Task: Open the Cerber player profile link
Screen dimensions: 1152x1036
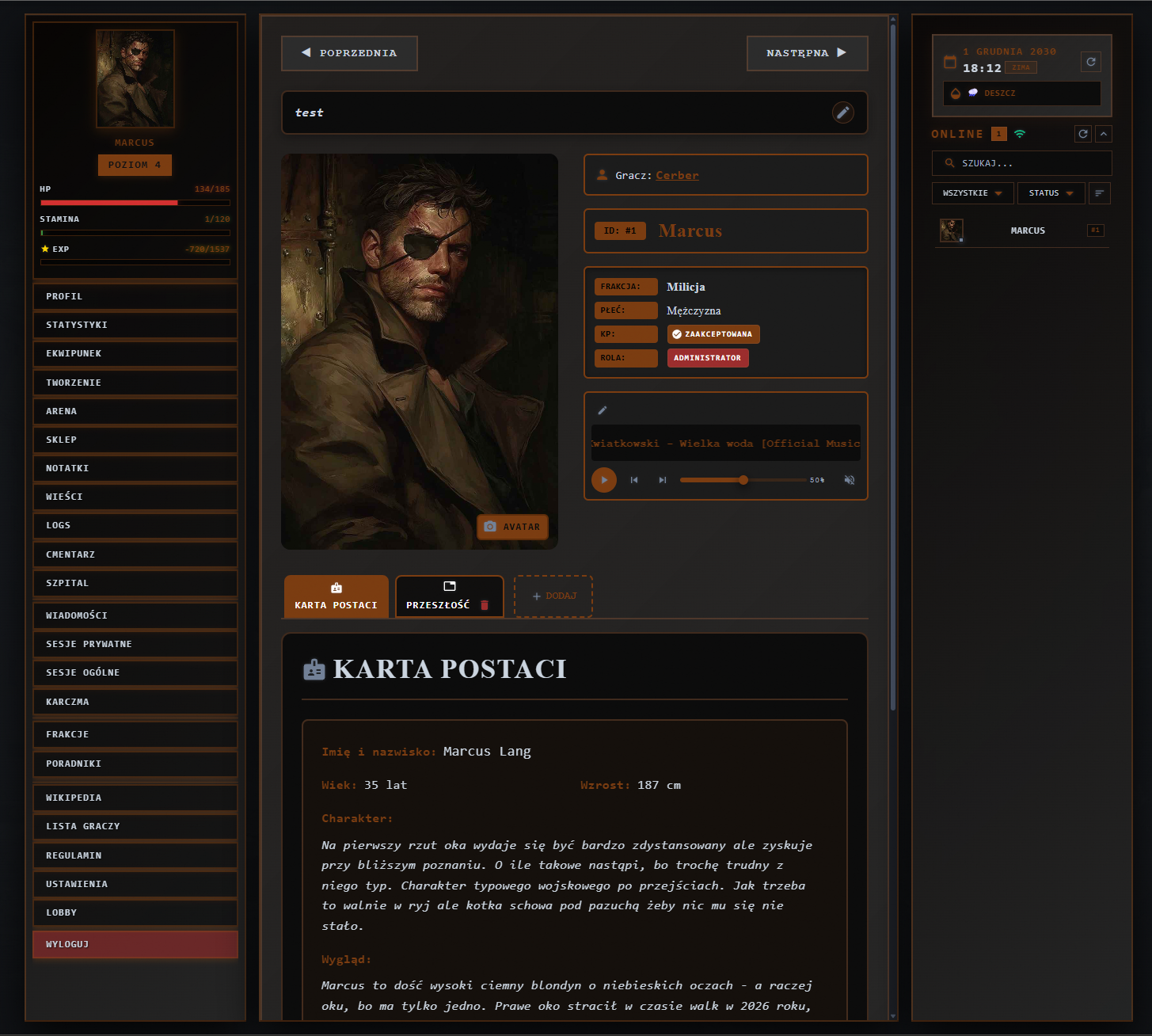Action: point(677,175)
